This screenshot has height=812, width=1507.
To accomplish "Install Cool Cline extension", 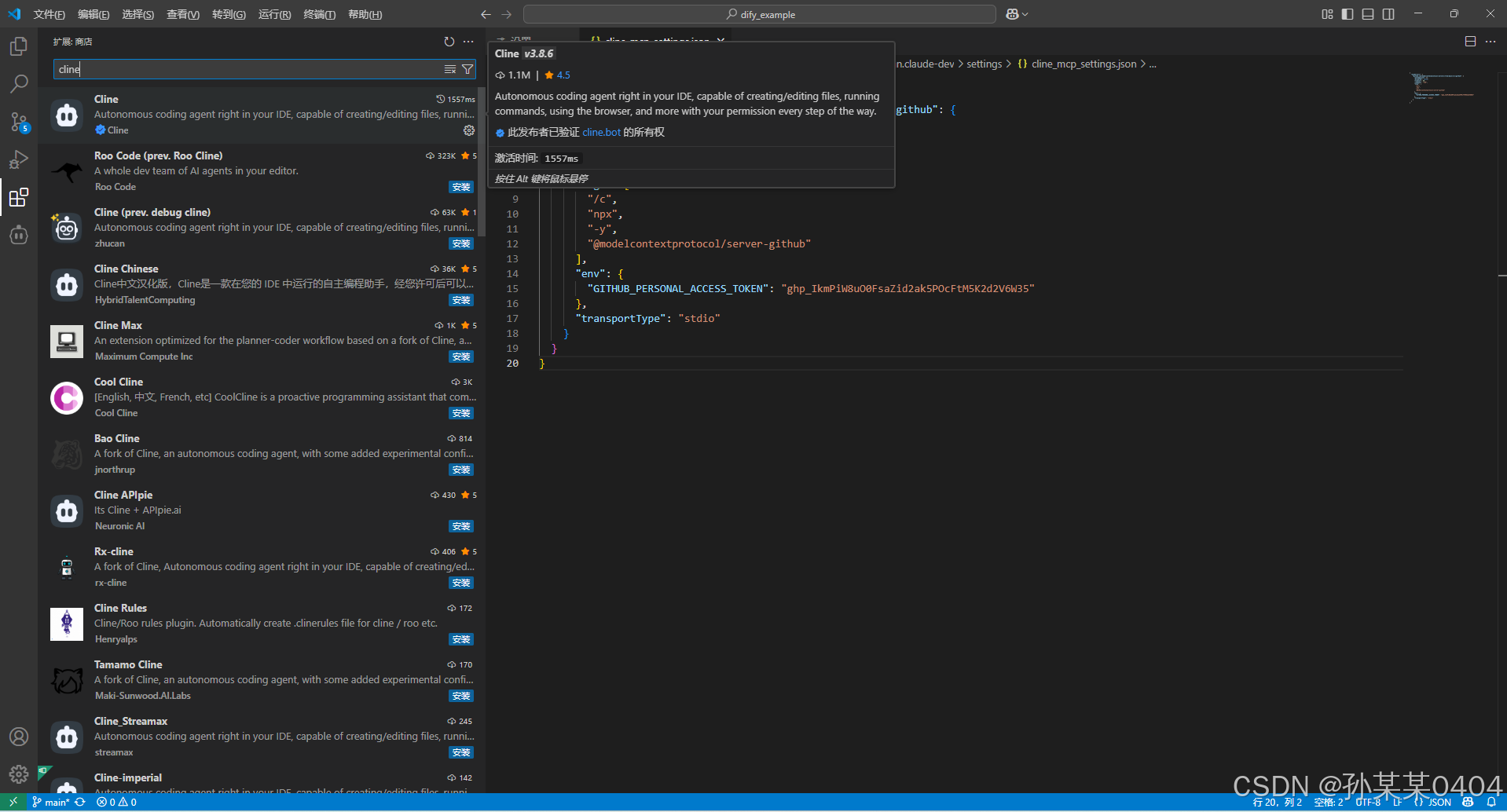I will coord(461,413).
